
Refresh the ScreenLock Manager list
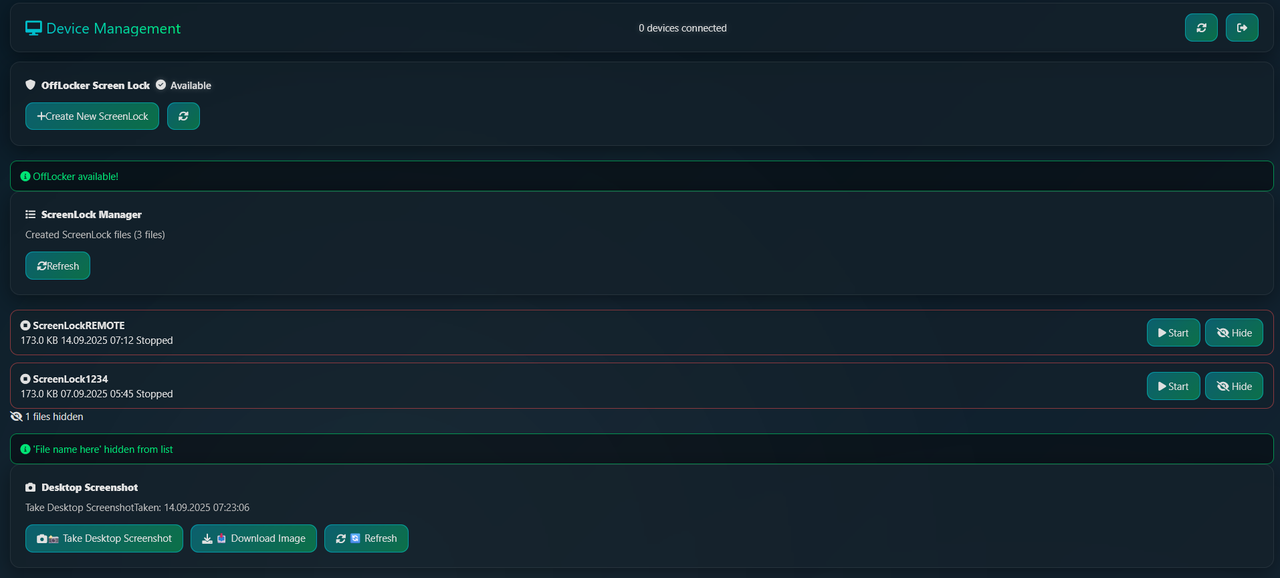(x=58, y=266)
